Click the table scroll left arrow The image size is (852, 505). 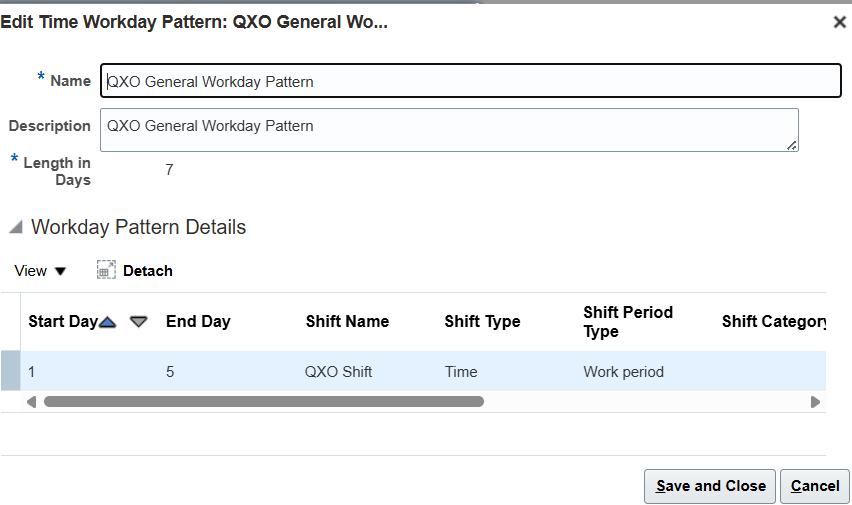(32, 402)
